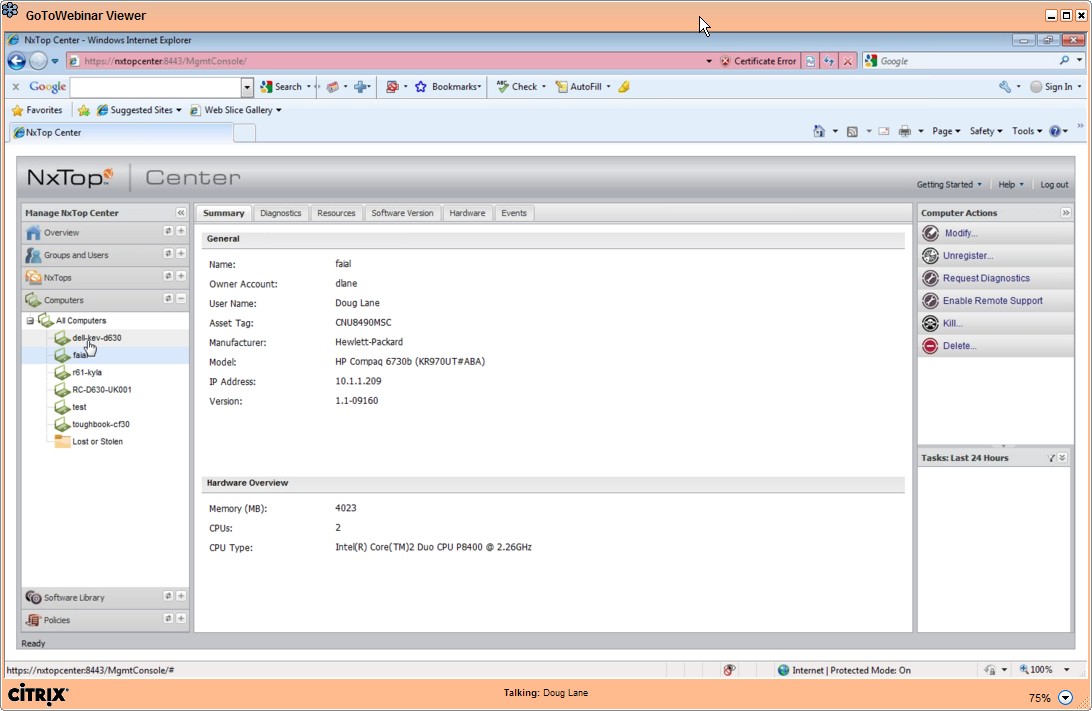Viewport: 1092px width, 711px height.
Task: Click the IE Print toolbar icon
Action: pos(905,131)
